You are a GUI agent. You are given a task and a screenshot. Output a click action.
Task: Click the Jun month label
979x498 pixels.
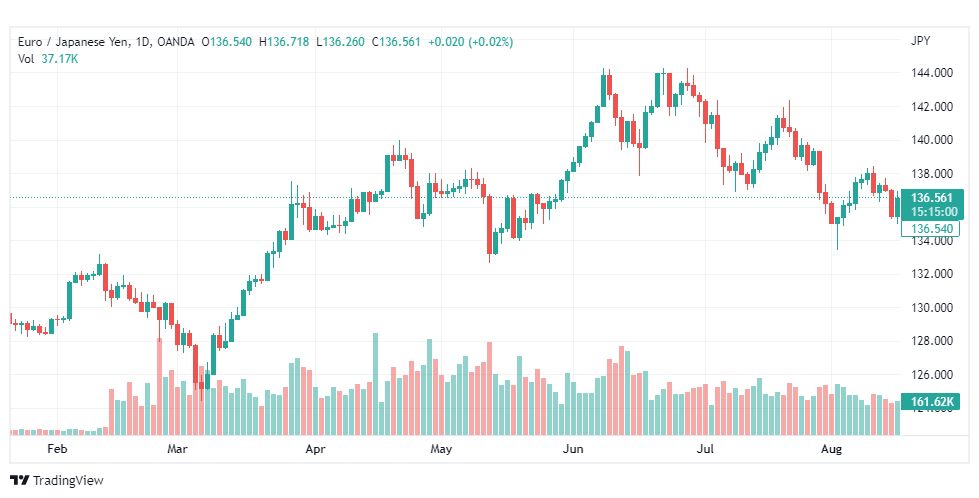click(x=573, y=449)
